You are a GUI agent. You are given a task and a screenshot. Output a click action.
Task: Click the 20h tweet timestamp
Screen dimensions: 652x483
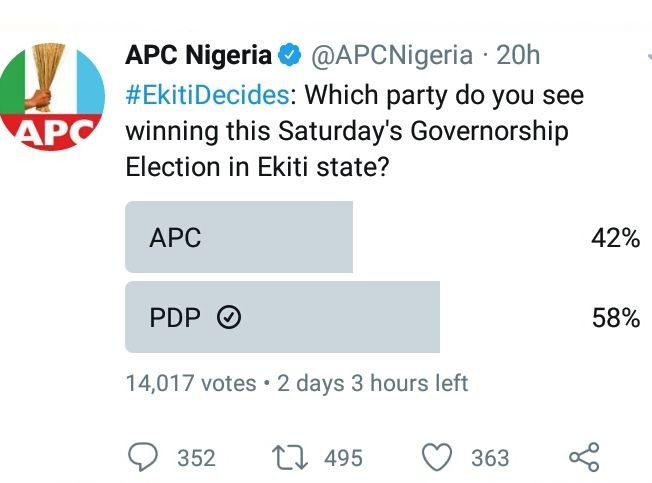click(x=518, y=57)
